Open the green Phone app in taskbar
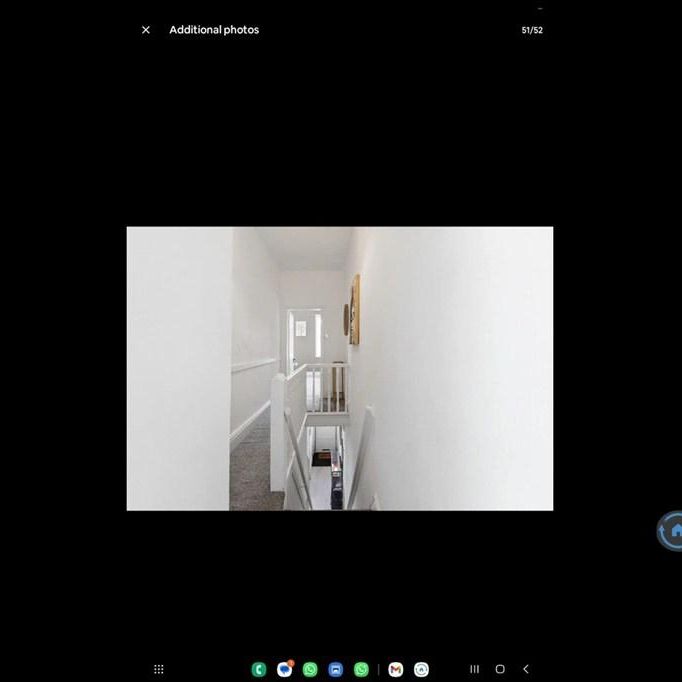Image resolution: width=682 pixels, height=682 pixels. point(259,669)
